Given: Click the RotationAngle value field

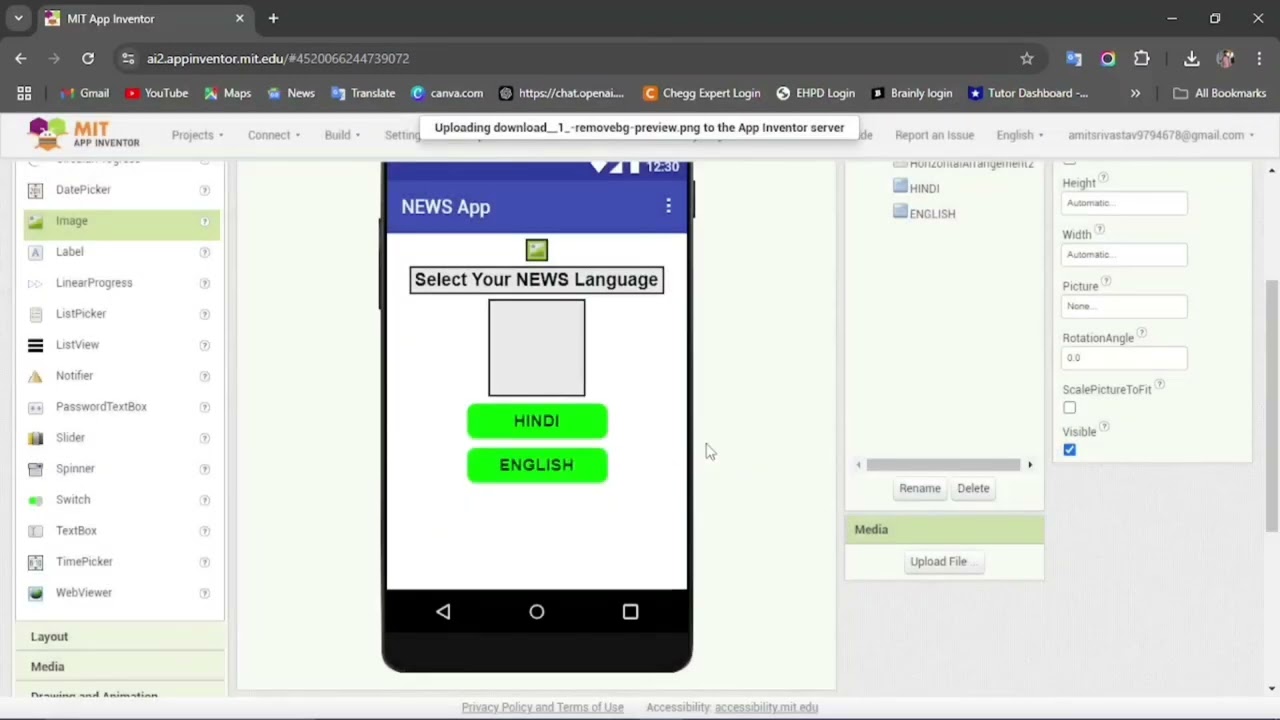Looking at the screenshot, I should pyautogui.click(x=1124, y=358).
